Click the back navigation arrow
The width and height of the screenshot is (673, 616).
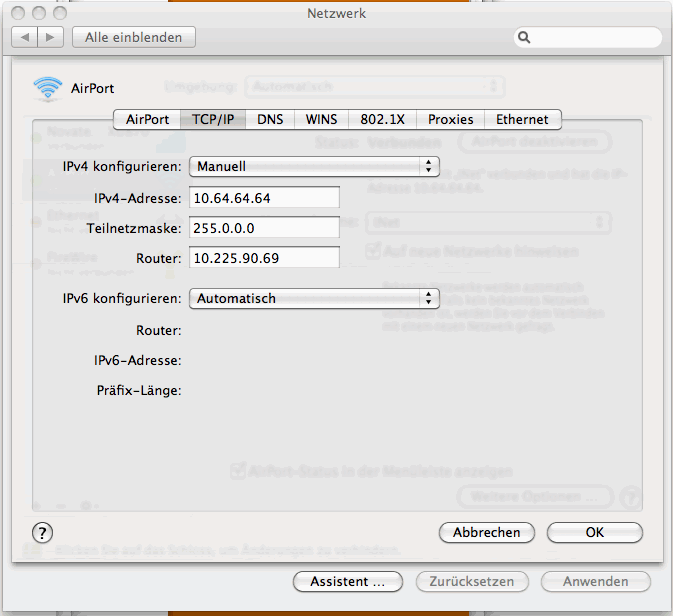[24, 37]
